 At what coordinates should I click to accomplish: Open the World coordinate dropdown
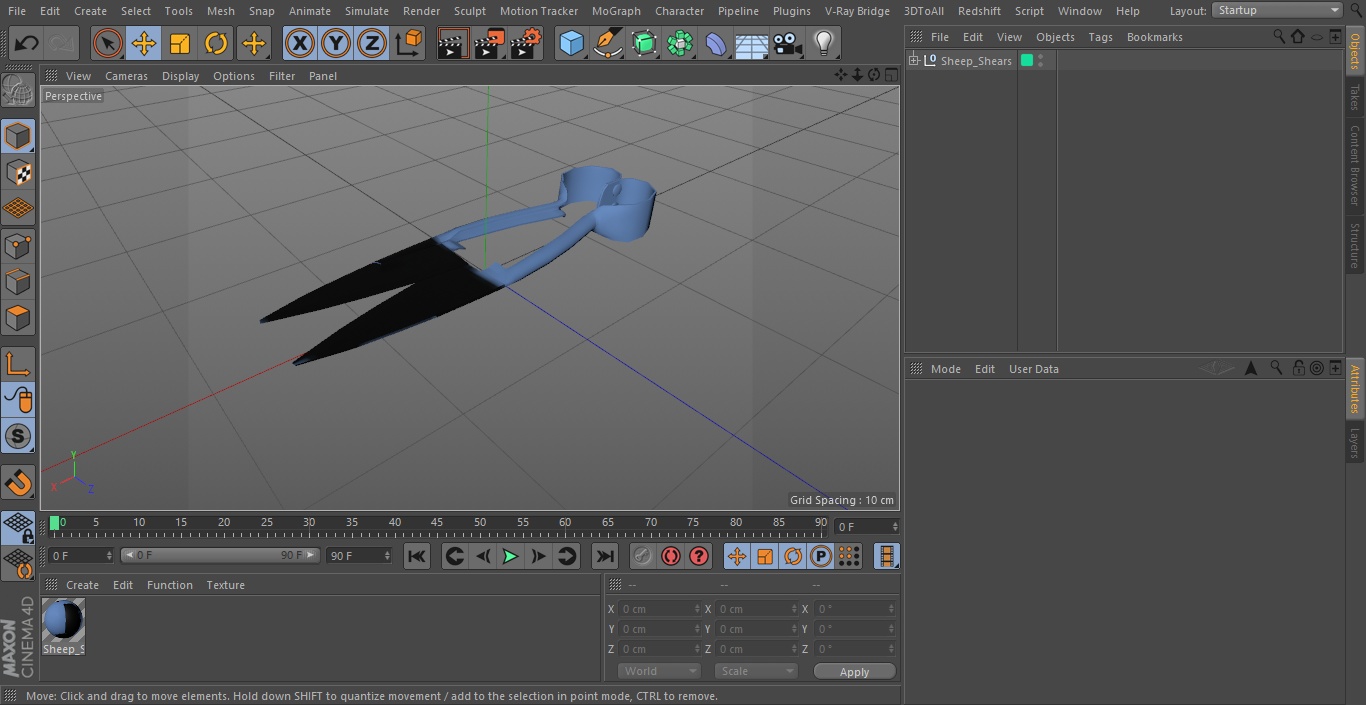point(659,671)
